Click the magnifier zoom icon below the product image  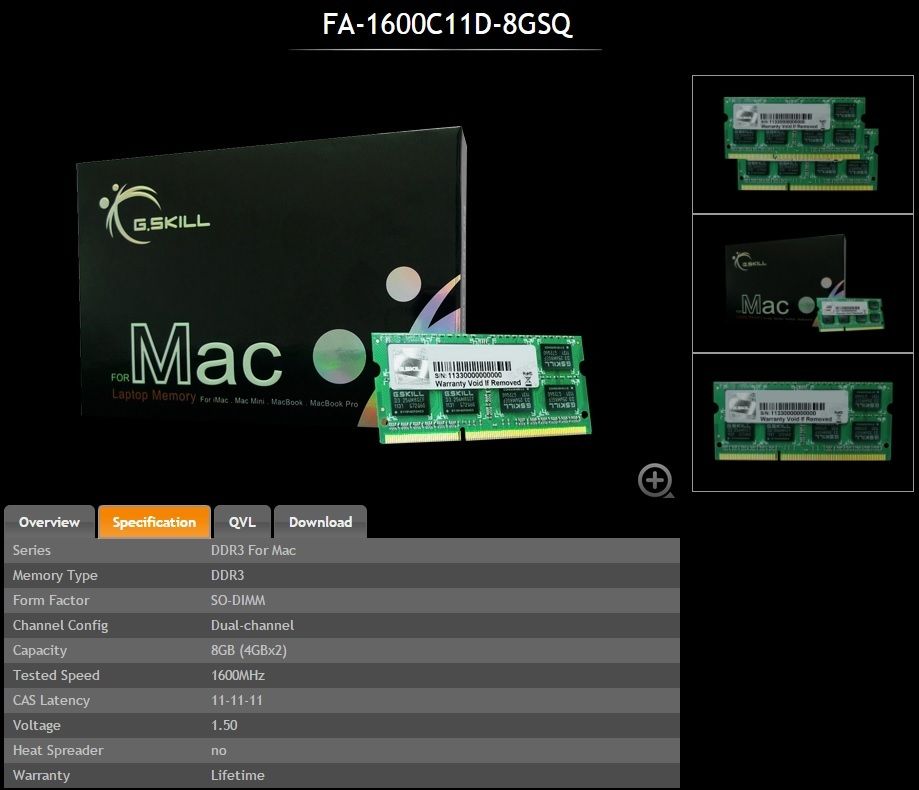pos(655,481)
